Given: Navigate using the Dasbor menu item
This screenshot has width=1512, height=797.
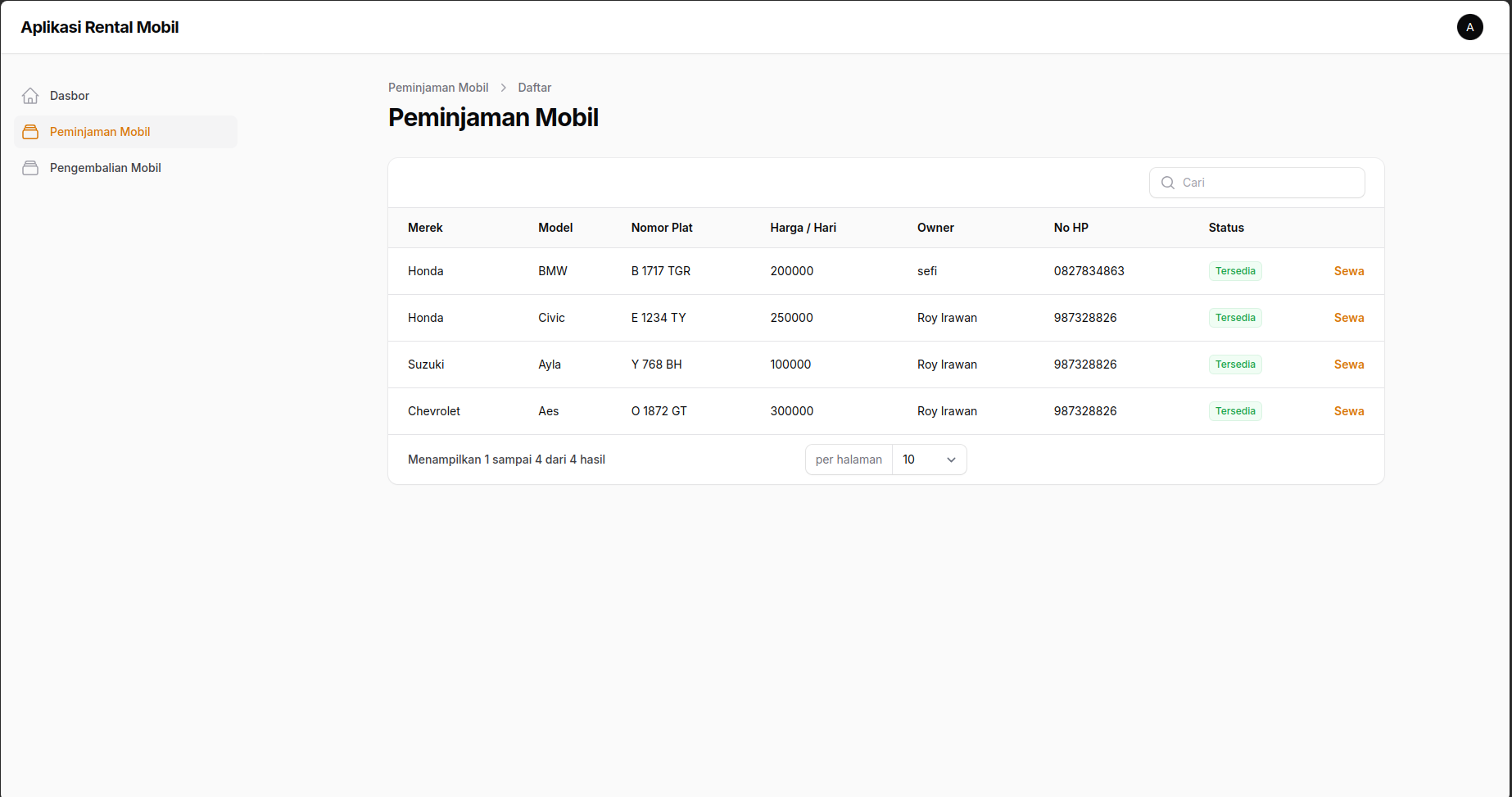Looking at the screenshot, I should coord(70,95).
